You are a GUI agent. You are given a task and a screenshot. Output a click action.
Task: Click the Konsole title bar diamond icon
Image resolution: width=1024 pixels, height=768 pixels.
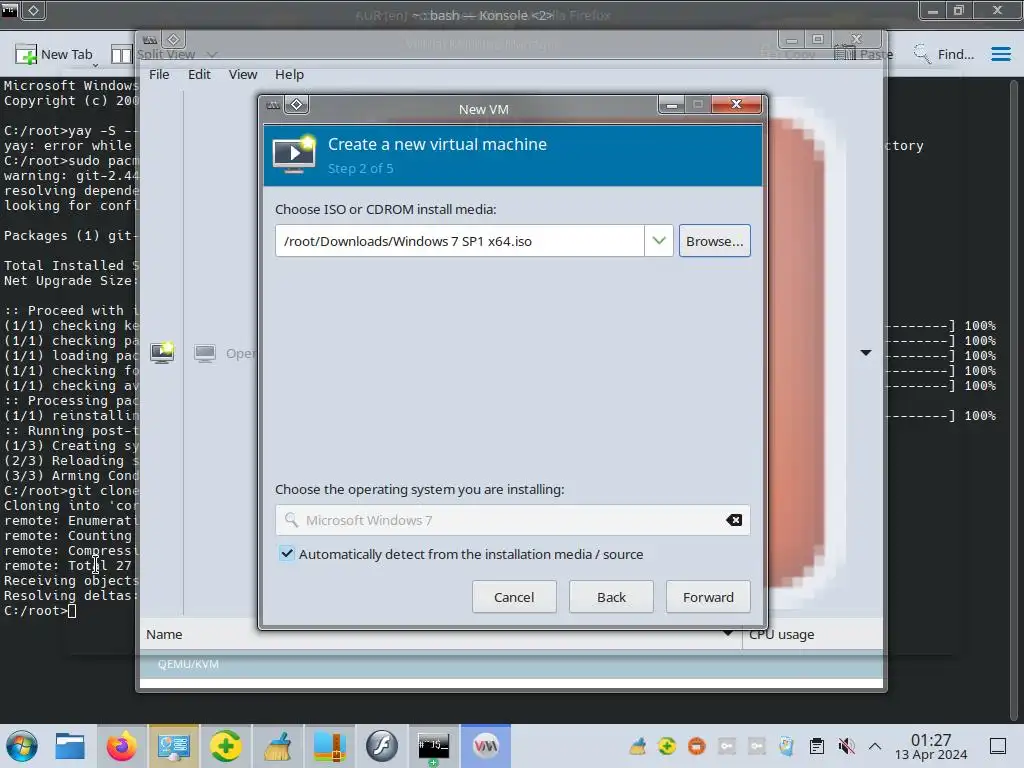coord(33,10)
